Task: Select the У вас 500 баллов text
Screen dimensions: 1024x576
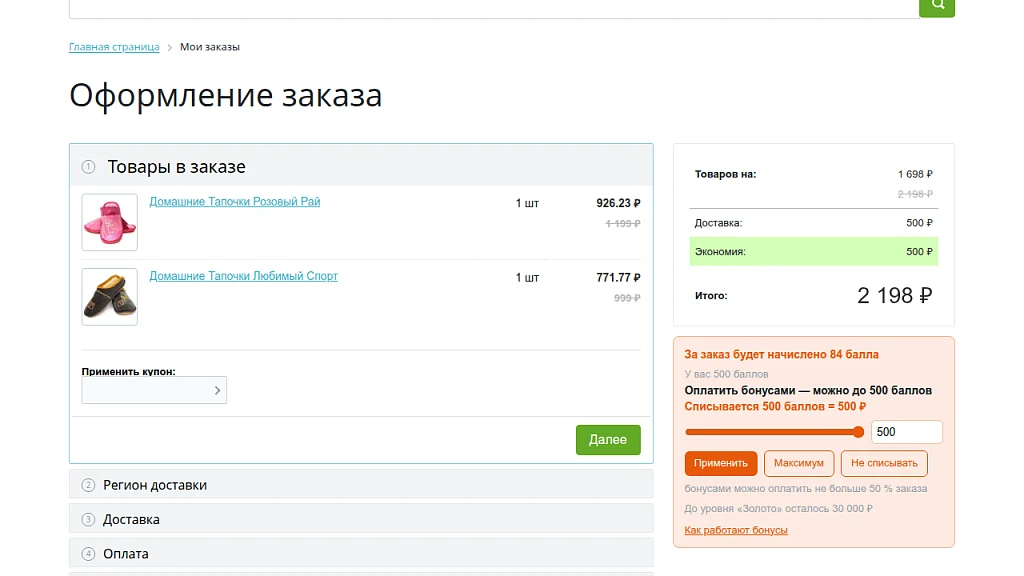Action: pyautogui.click(x=726, y=374)
